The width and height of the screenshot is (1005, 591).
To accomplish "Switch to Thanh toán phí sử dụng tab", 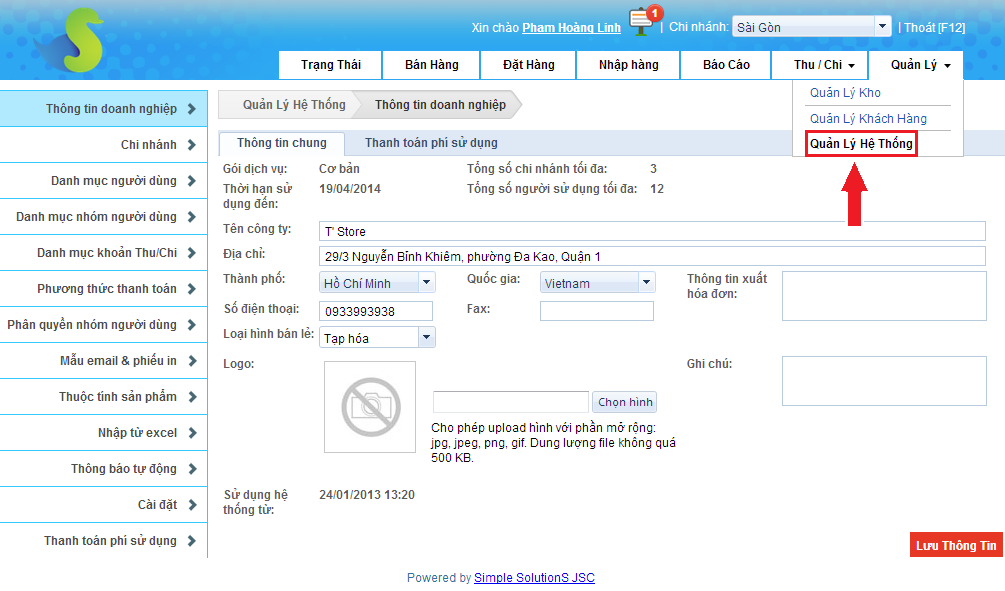I will 431,143.
